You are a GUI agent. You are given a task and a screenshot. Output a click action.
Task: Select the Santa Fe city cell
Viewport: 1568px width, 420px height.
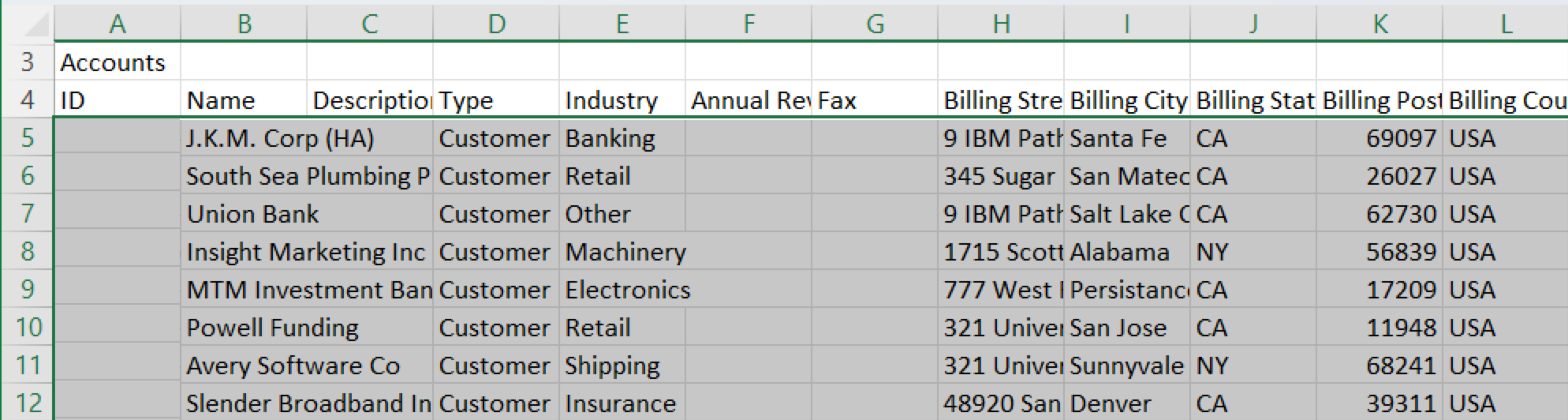click(1118, 139)
